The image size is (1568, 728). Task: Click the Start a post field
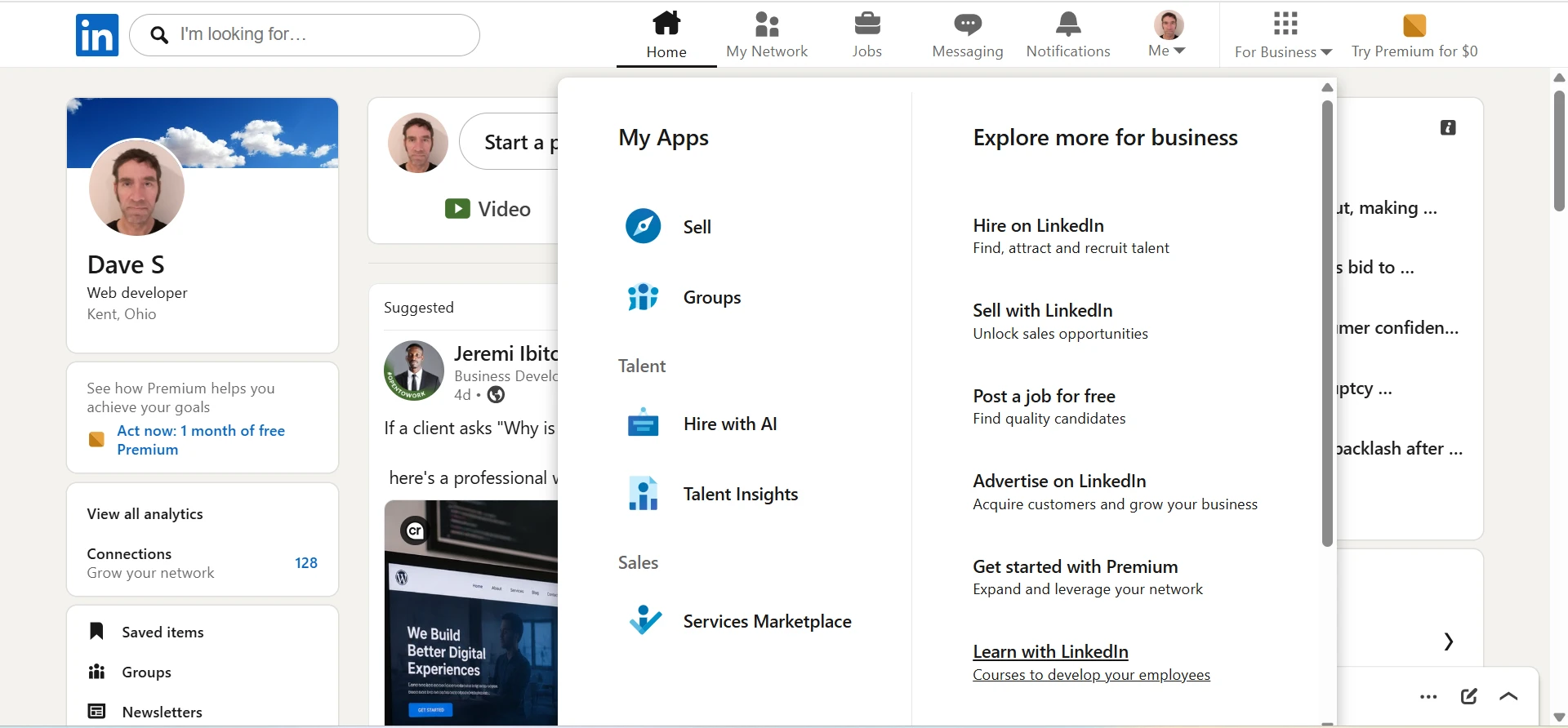click(x=510, y=142)
